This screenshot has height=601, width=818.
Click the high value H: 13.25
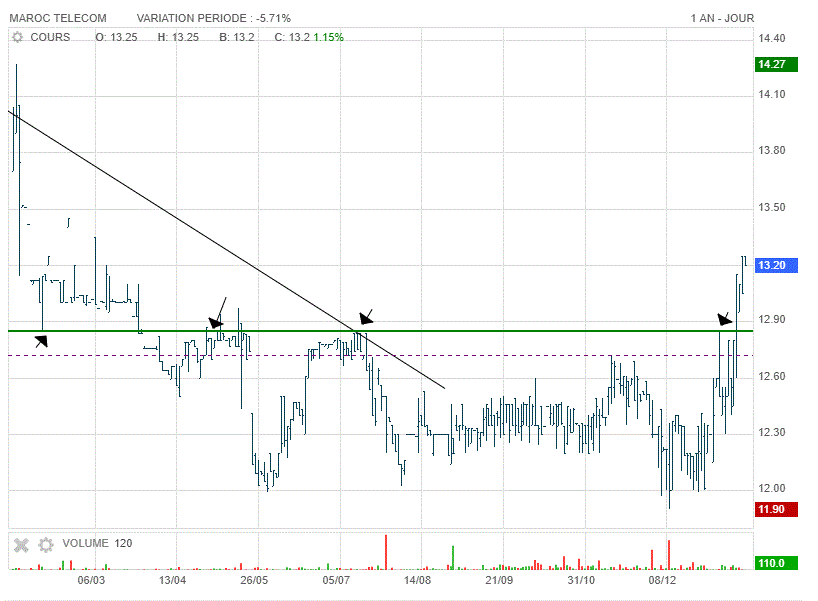pos(178,37)
